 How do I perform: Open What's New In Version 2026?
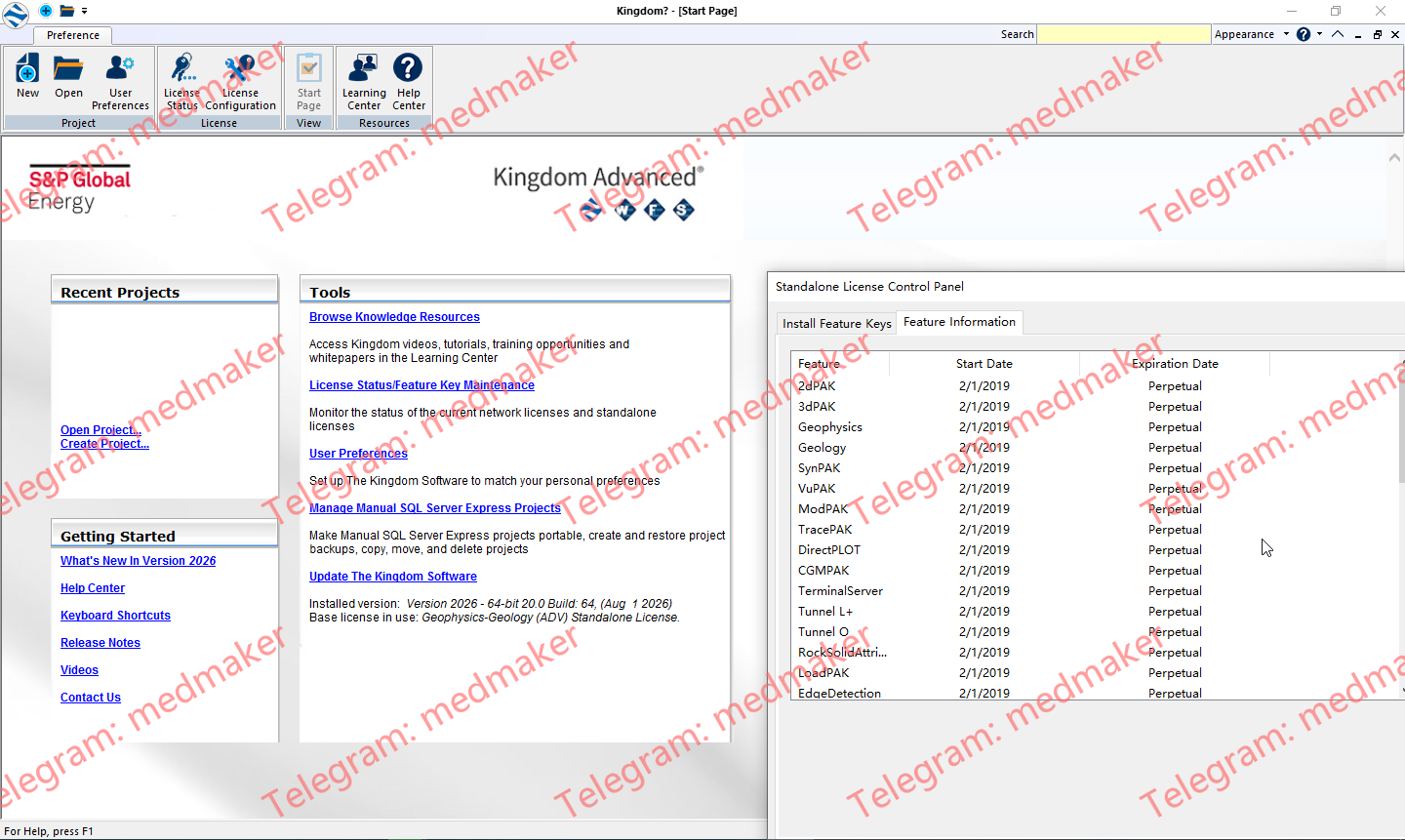point(138,561)
